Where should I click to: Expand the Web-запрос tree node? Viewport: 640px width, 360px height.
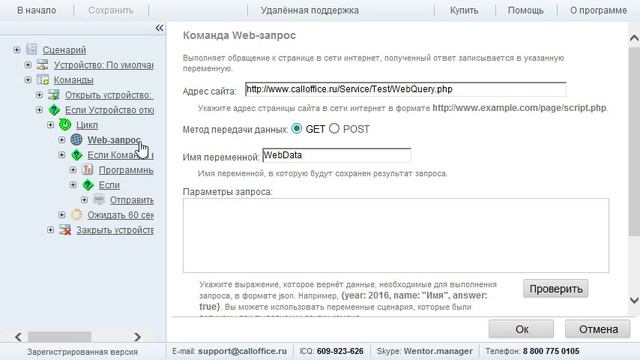62,140
